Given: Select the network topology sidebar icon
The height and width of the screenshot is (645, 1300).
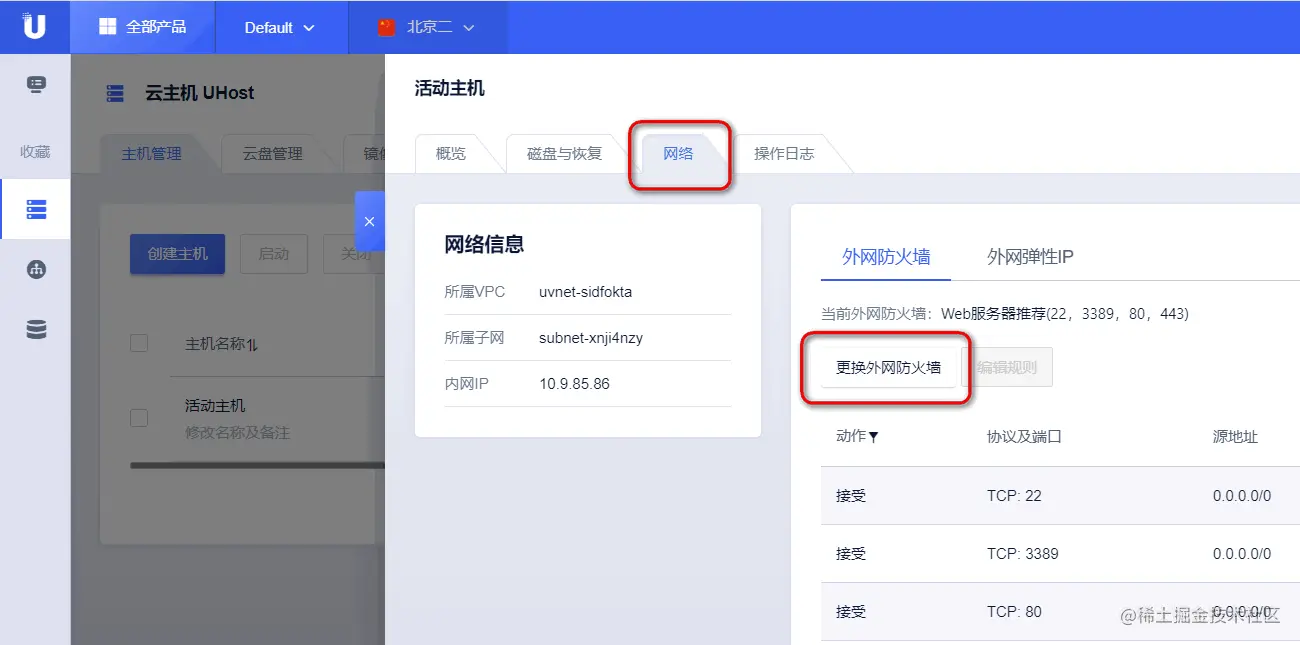Looking at the screenshot, I should [36, 269].
